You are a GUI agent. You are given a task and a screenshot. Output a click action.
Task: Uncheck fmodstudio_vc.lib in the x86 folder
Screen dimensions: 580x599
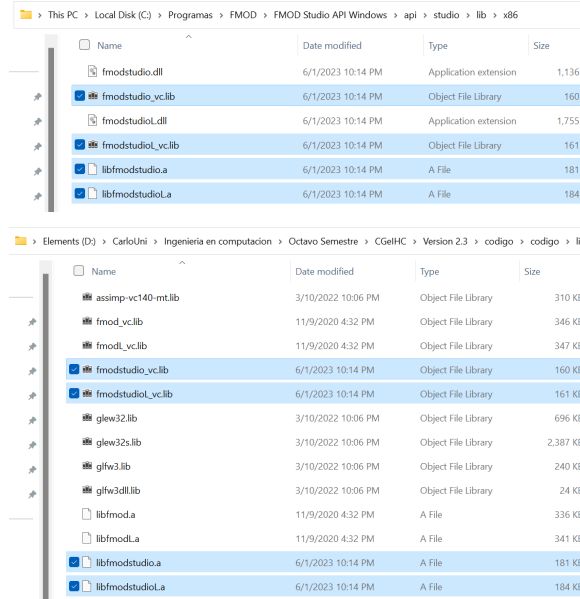80,96
